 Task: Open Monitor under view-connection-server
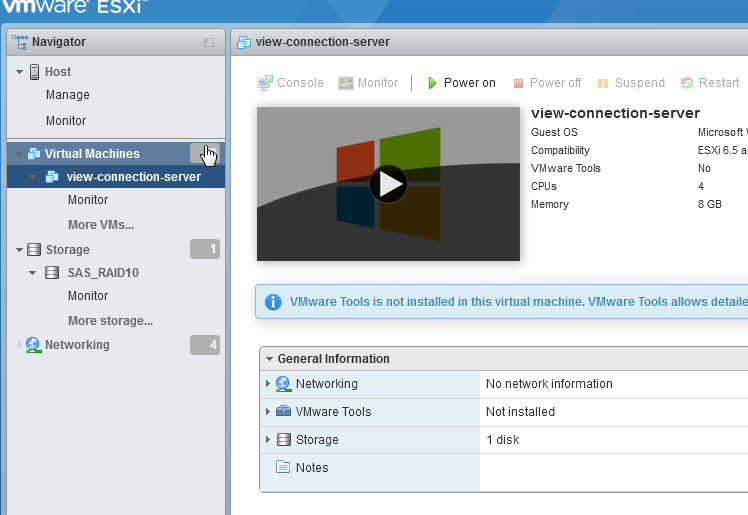[88, 200]
